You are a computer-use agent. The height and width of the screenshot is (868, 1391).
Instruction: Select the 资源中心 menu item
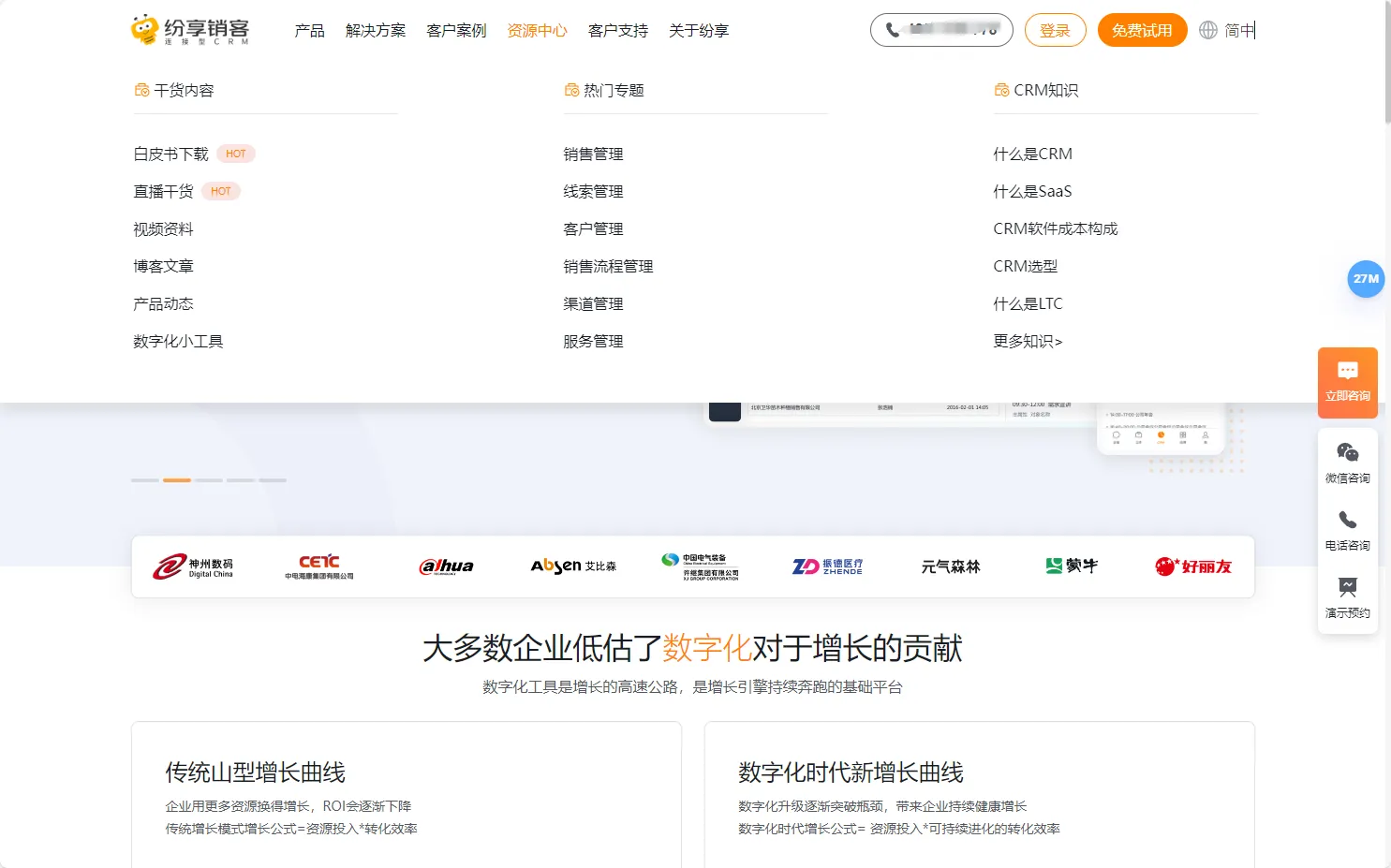point(537,31)
